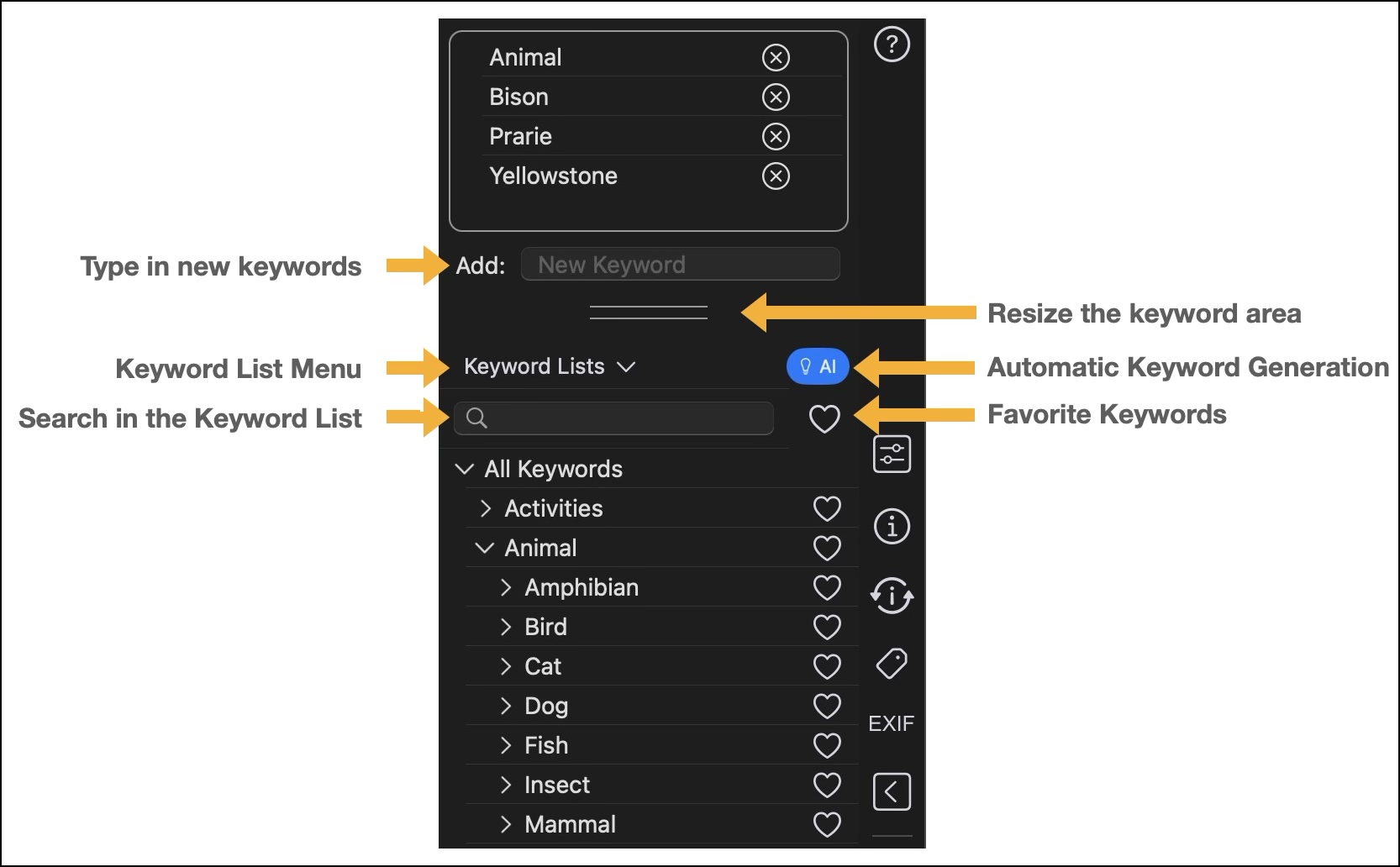Open the adjustments sliders panel icon
This screenshot has height=867, width=1400.
(x=892, y=455)
